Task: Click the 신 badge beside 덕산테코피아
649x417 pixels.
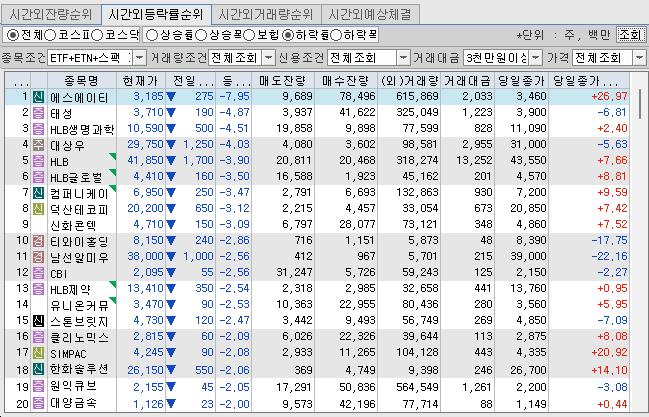Action: 38,209
